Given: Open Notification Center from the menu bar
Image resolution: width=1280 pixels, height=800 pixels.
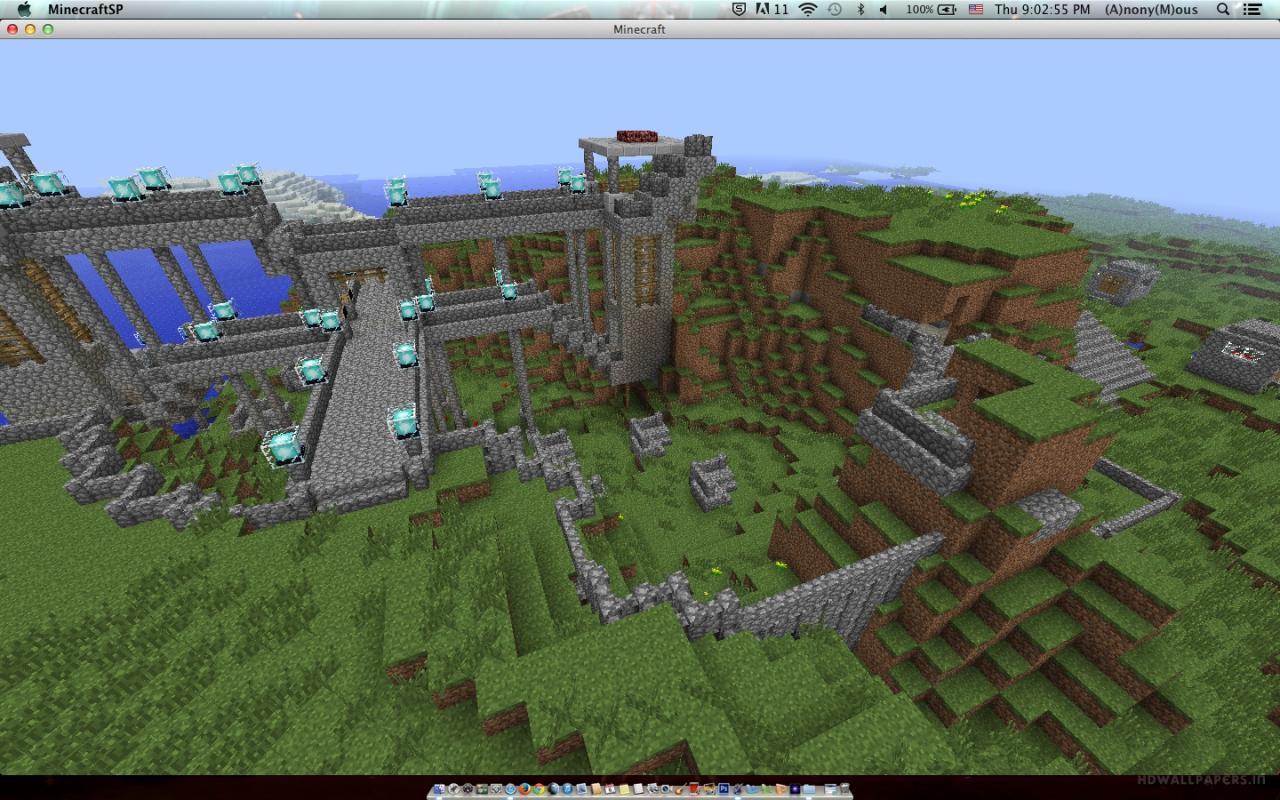Looking at the screenshot, I should coord(1253,9).
